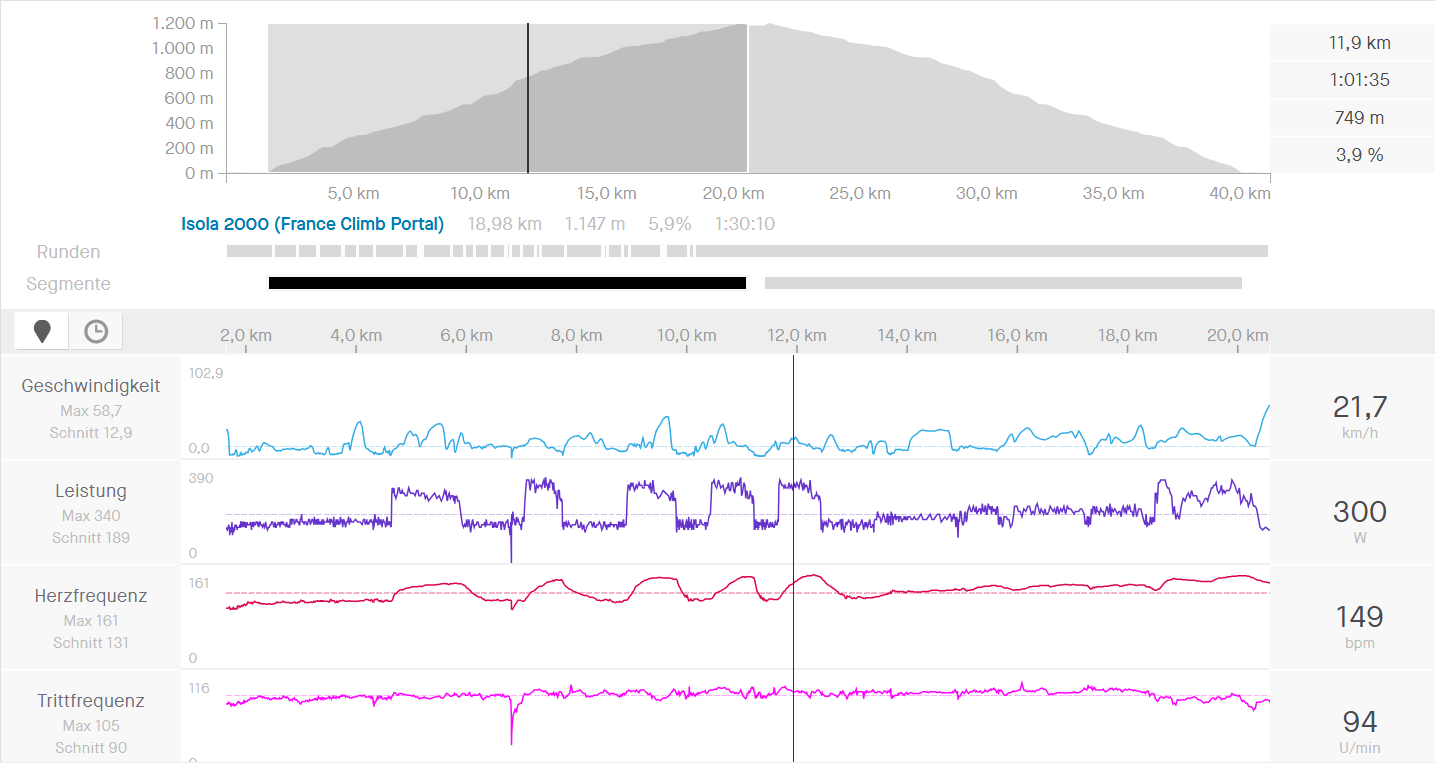
Task: Click the Trittfrequenz chart label
Action: [x=91, y=701]
